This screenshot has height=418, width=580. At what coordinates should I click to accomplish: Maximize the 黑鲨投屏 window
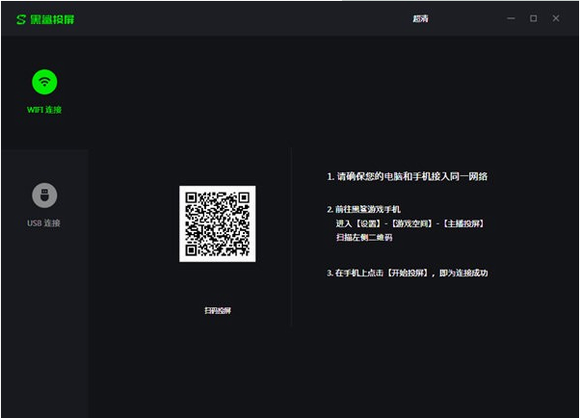click(x=533, y=18)
